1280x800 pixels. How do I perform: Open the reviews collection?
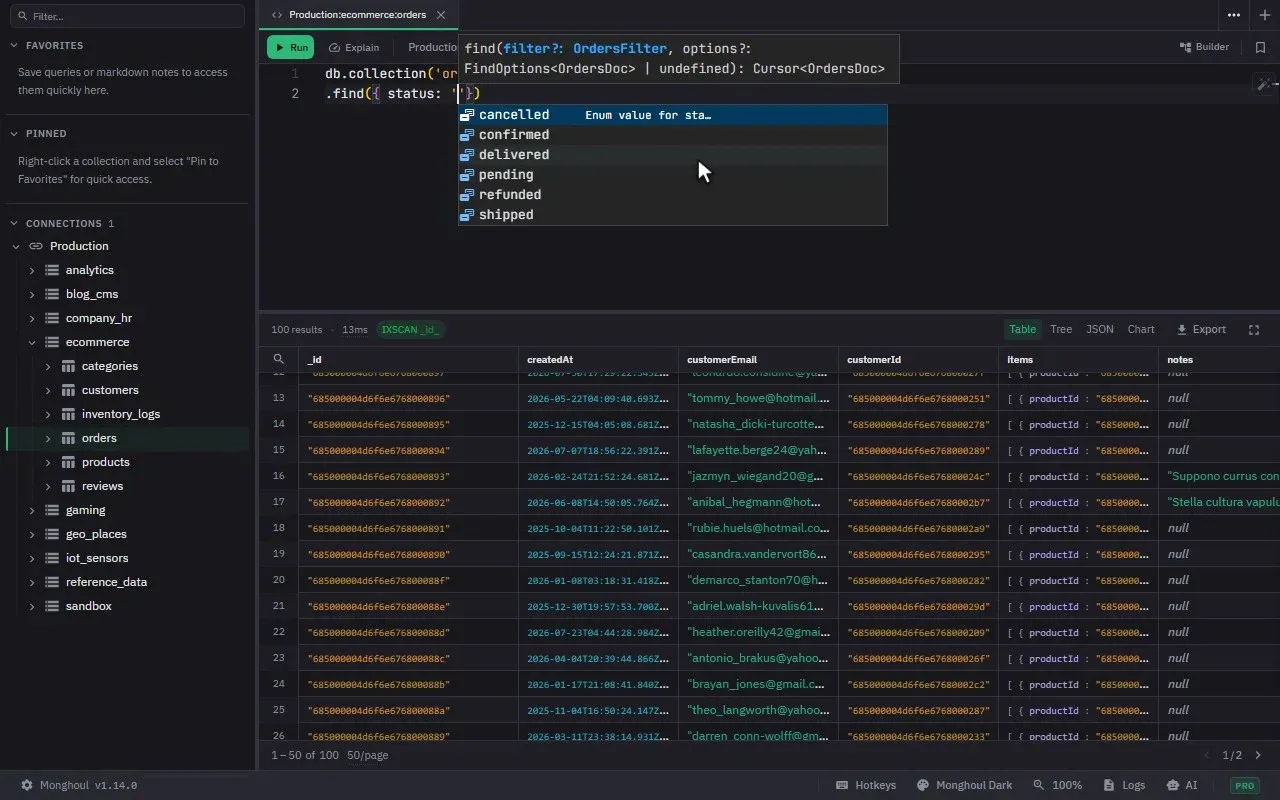click(x=102, y=486)
